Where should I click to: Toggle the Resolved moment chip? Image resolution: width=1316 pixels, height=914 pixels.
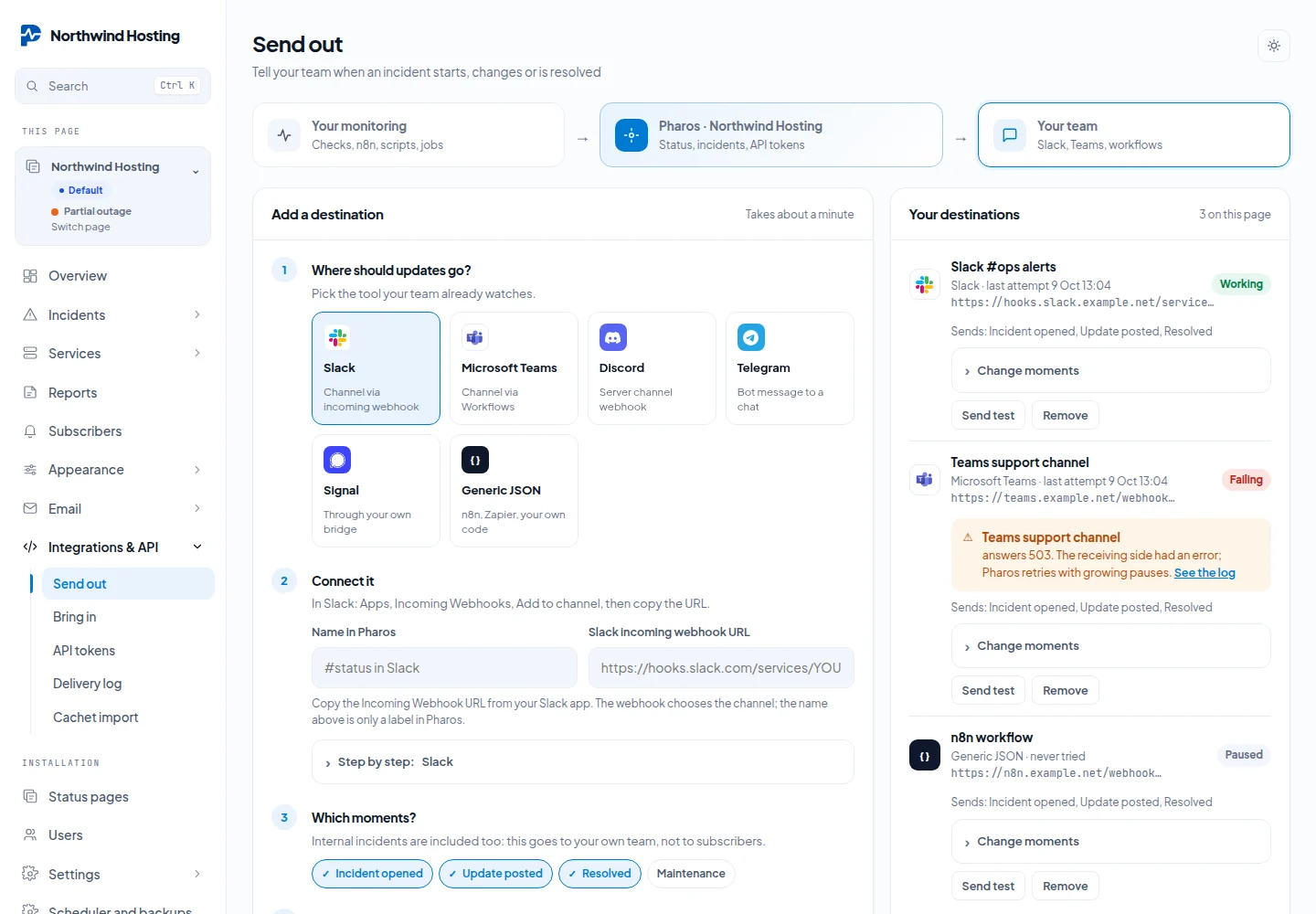[x=600, y=874]
